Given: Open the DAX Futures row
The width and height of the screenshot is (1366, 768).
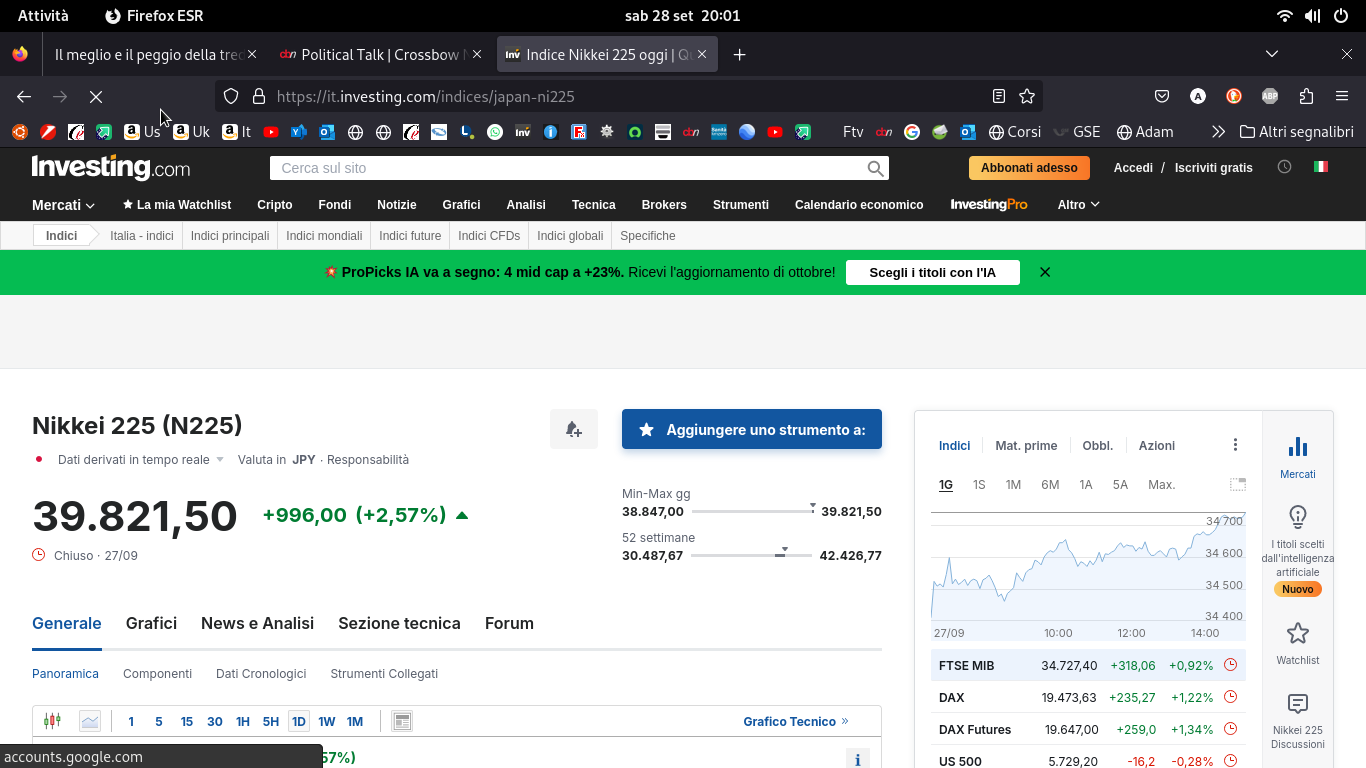Looking at the screenshot, I should pos(1088,729).
